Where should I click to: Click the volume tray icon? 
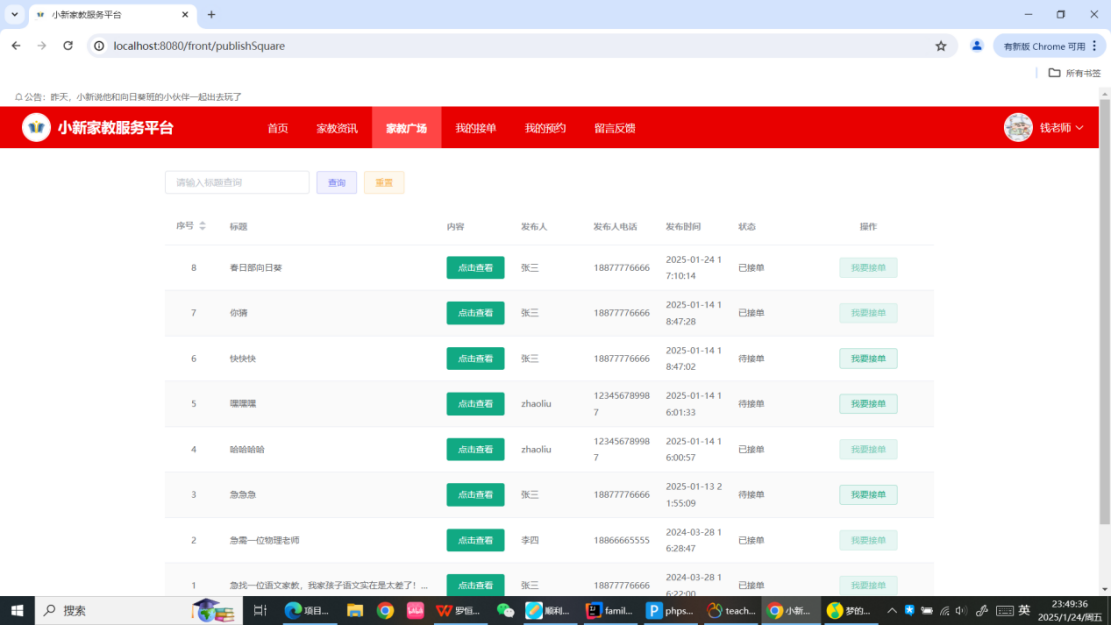pyautogui.click(x=961, y=610)
